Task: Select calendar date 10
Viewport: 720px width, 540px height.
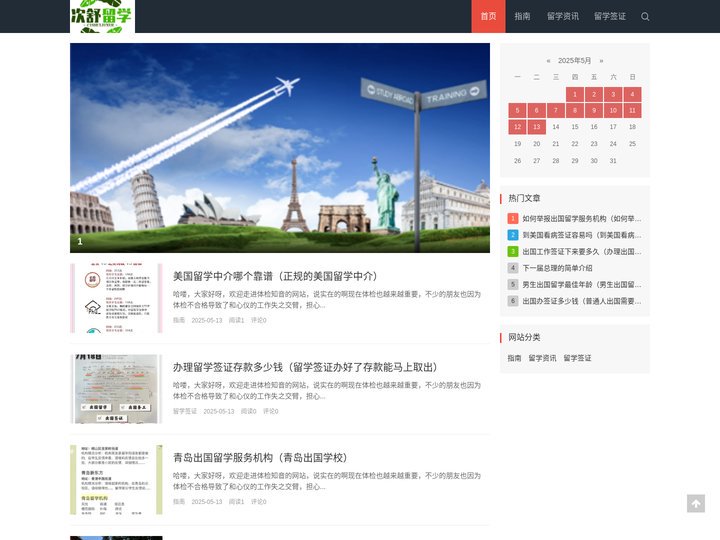Action: click(x=613, y=111)
